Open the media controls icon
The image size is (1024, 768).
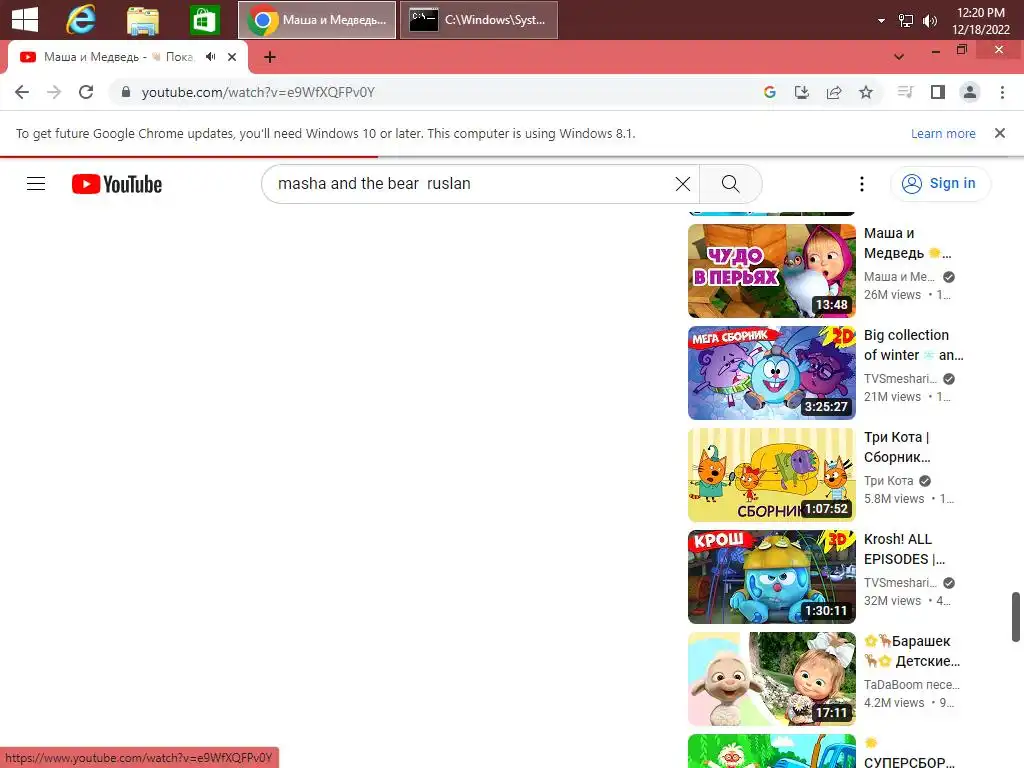pyautogui.click(x=905, y=92)
